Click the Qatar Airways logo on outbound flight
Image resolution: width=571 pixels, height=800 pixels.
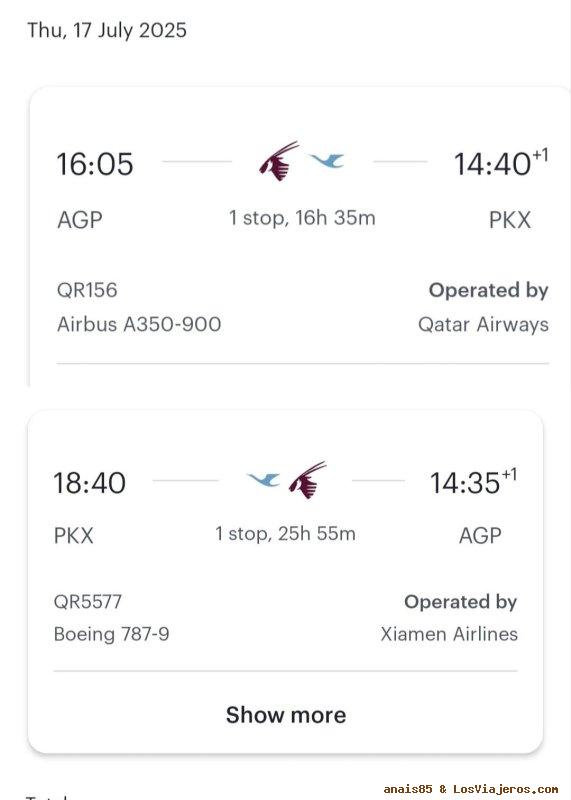coord(279,161)
